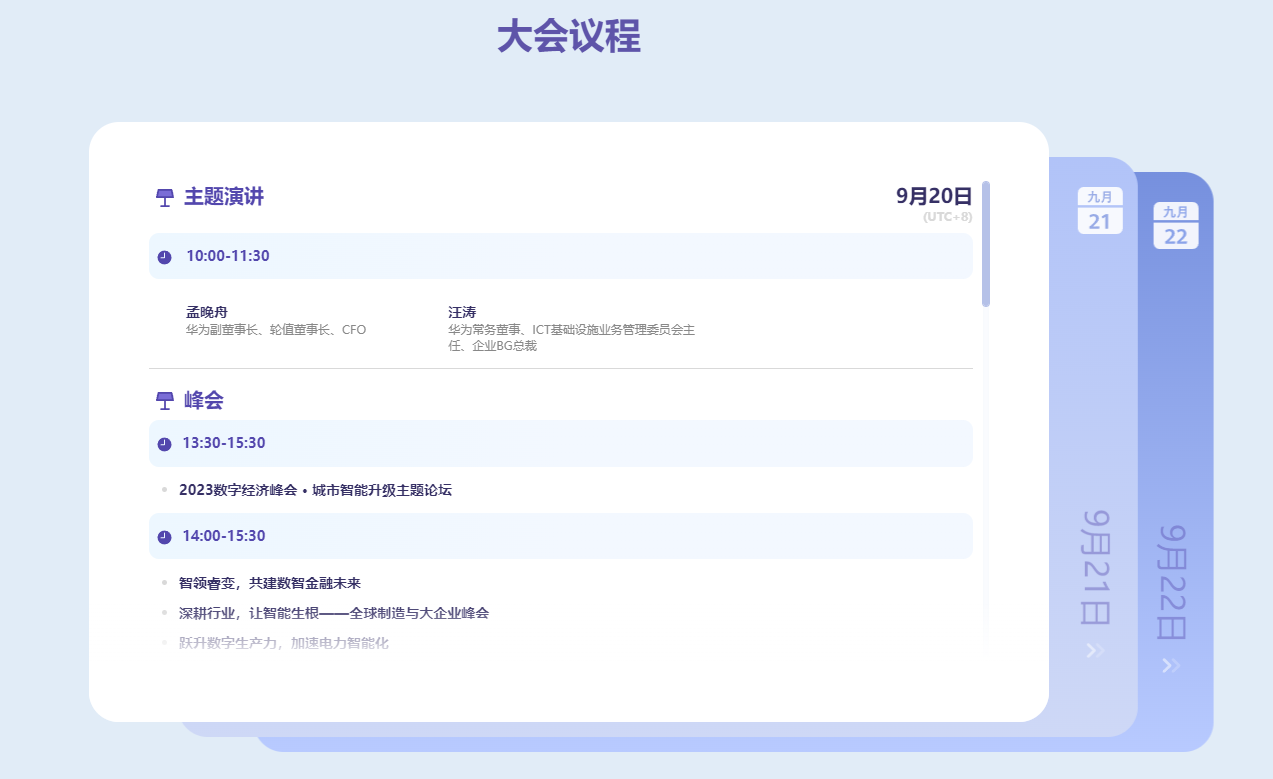Open the 深耕行业，让智能生根 summit session
Viewport: 1273px width, 779px height.
coord(333,613)
